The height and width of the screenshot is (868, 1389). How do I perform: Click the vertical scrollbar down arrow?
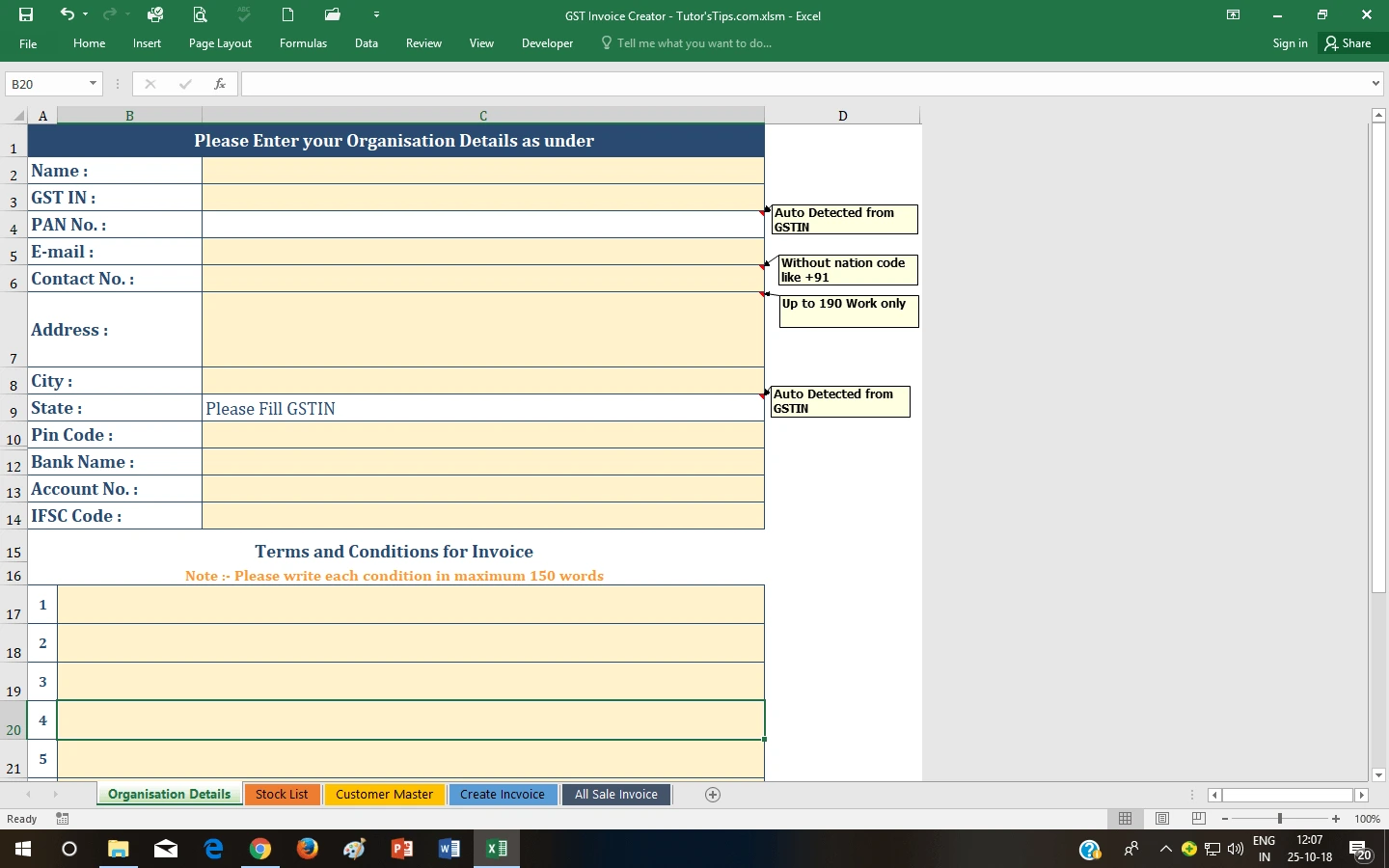pyautogui.click(x=1377, y=774)
